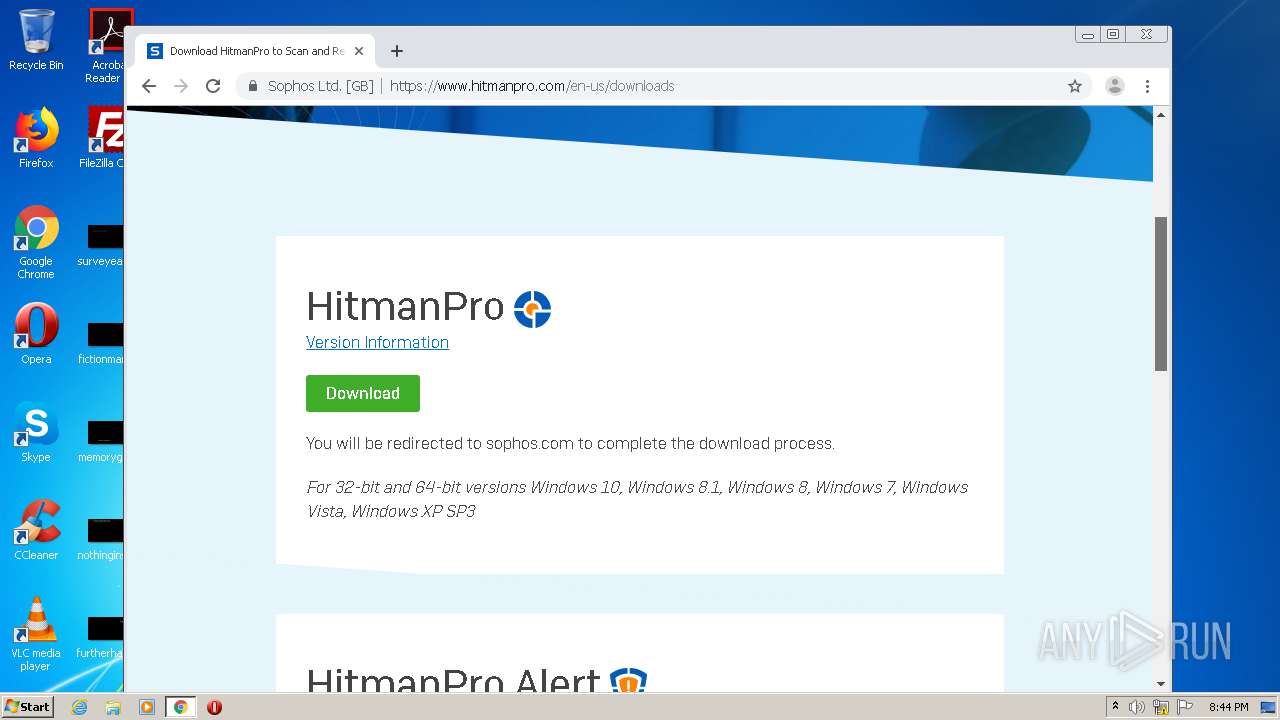Image resolution: width=1280 pixels, height=720 pixels.
Task: Click the HitmanPro Alert shield logo
Action: pos(629,681)
